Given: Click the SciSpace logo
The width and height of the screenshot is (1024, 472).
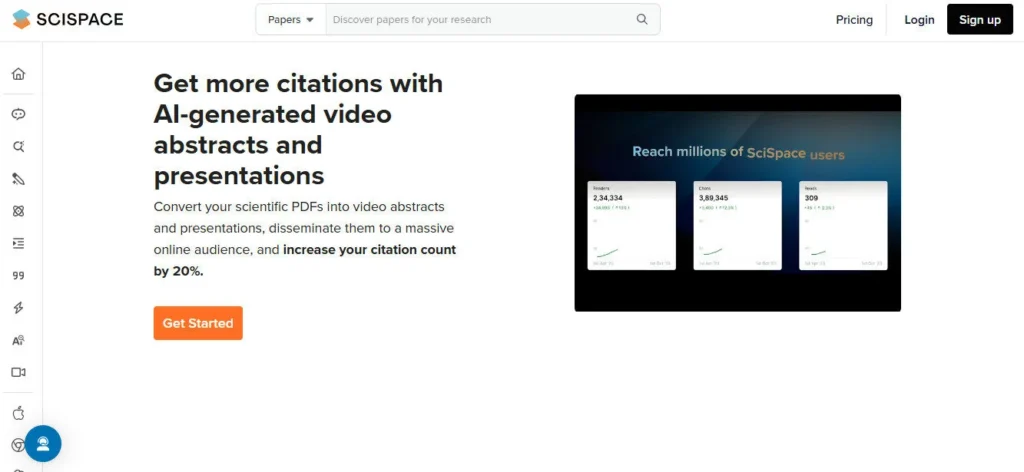Looking at the screenshot, I should (x=68, y=20).
